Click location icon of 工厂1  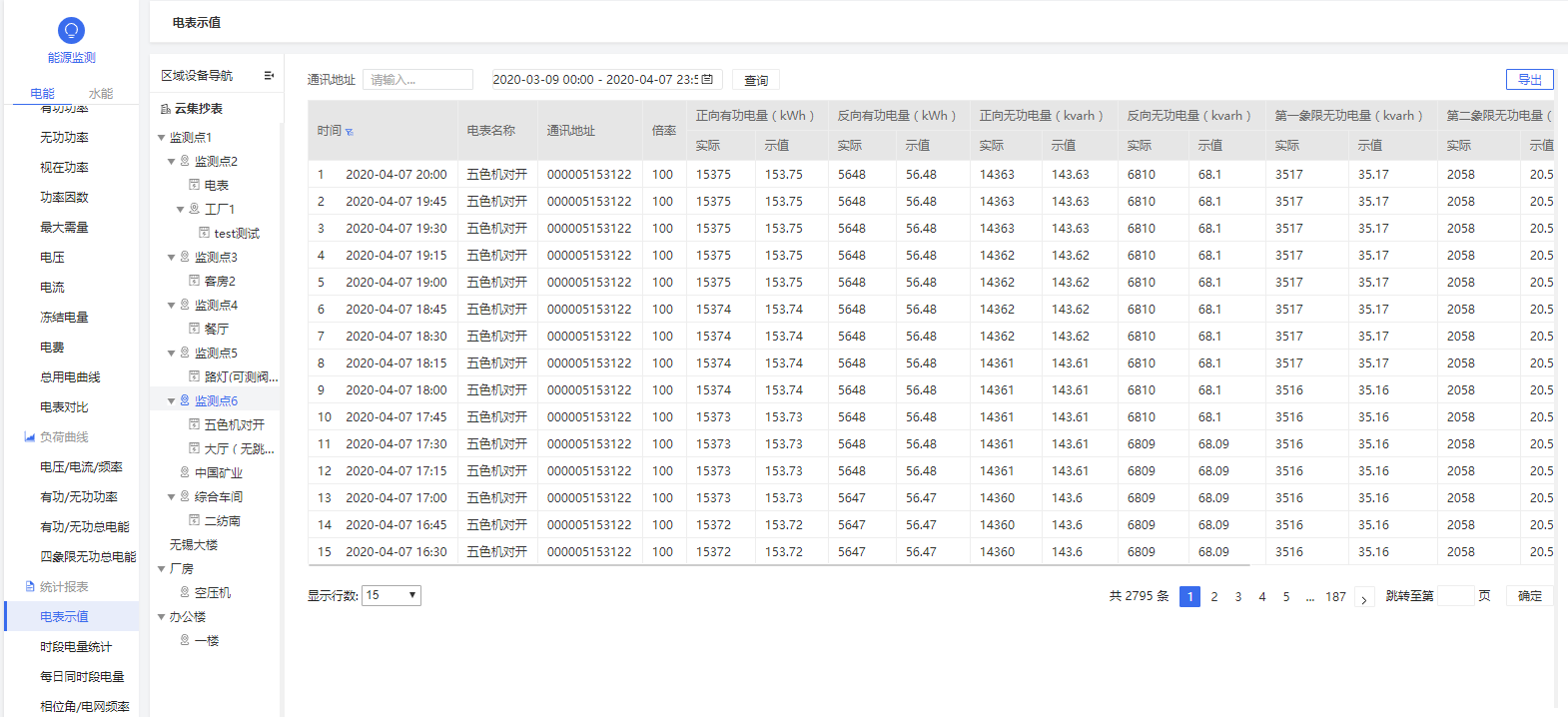pyautogui.click(x=195, y=209)
